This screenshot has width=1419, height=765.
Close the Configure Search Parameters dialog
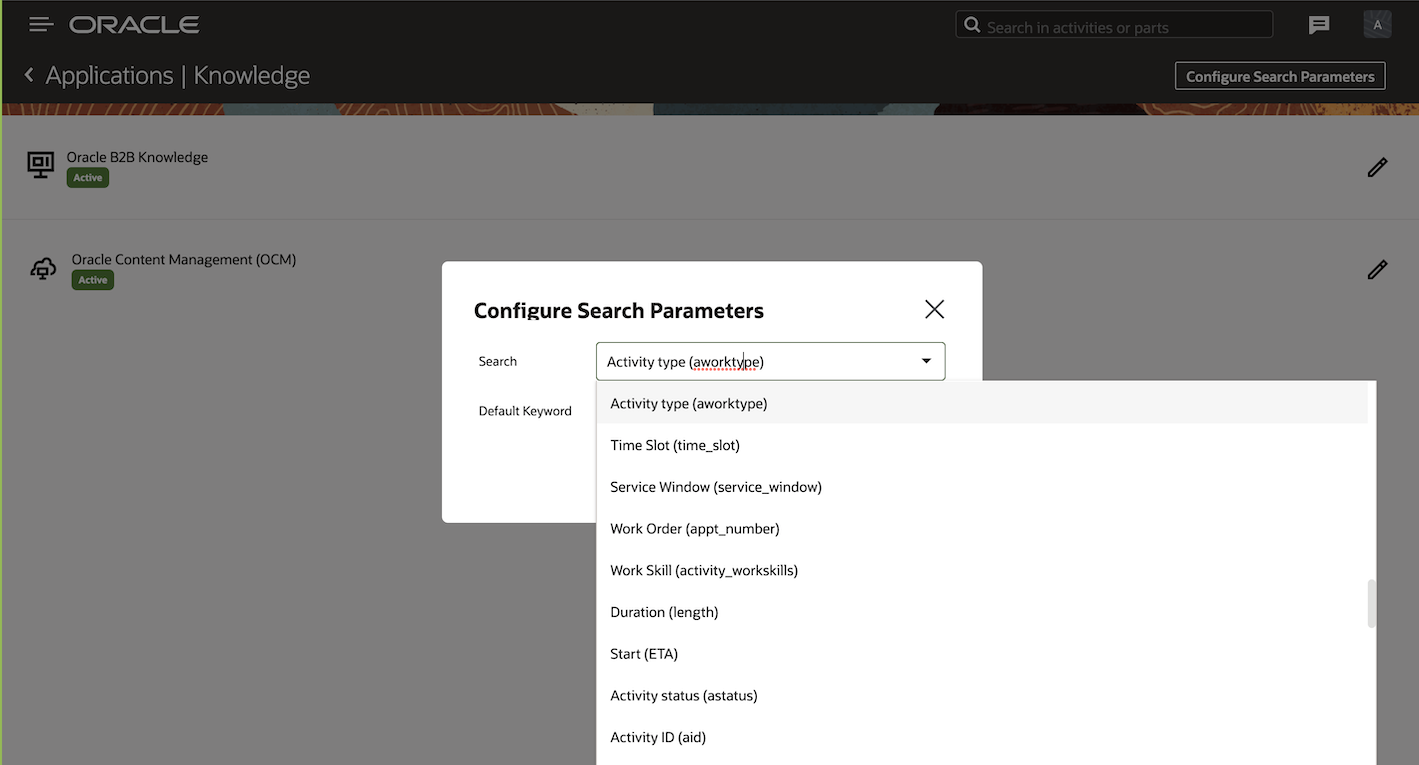tap(934, 309)
